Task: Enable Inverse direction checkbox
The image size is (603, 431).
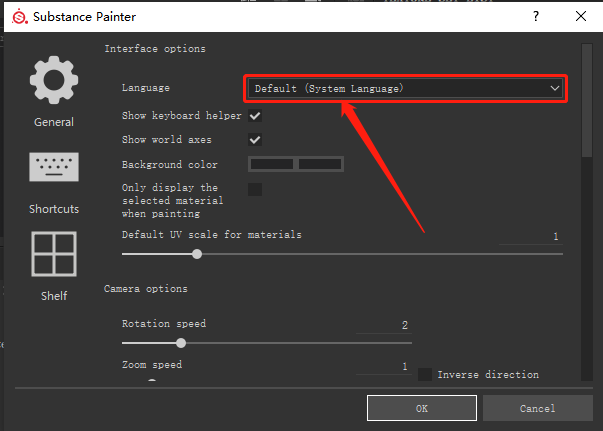Action: 425,374
